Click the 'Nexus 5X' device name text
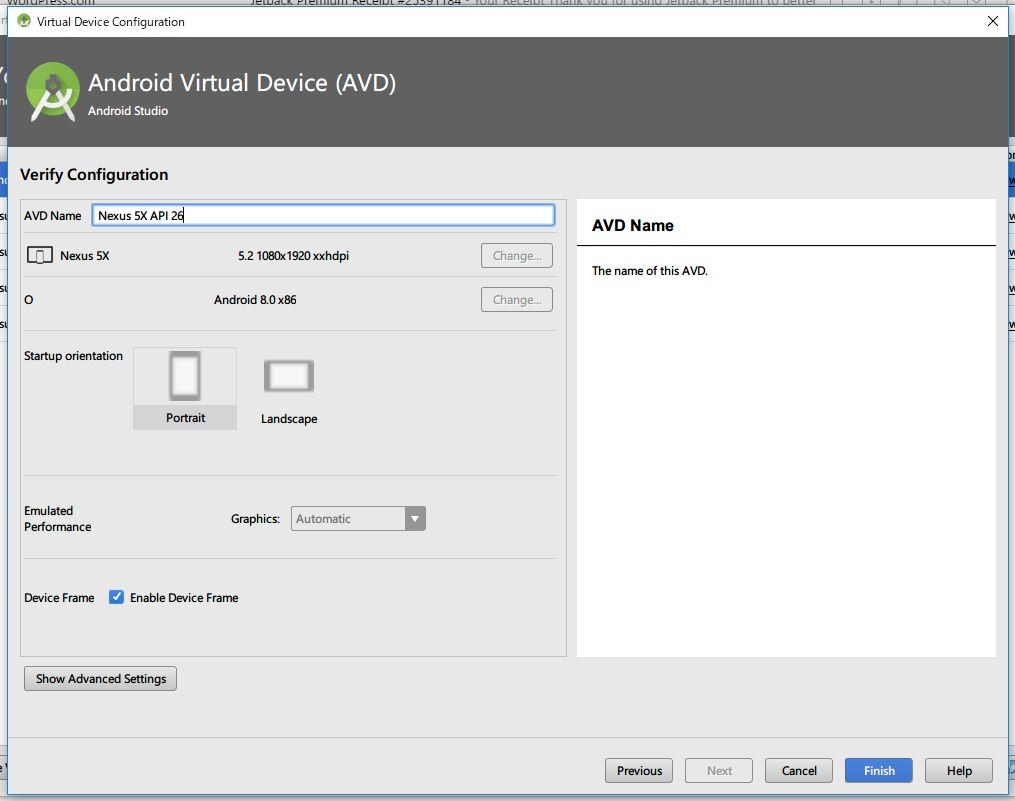The image size is (1015, 801). pos(85,256)
